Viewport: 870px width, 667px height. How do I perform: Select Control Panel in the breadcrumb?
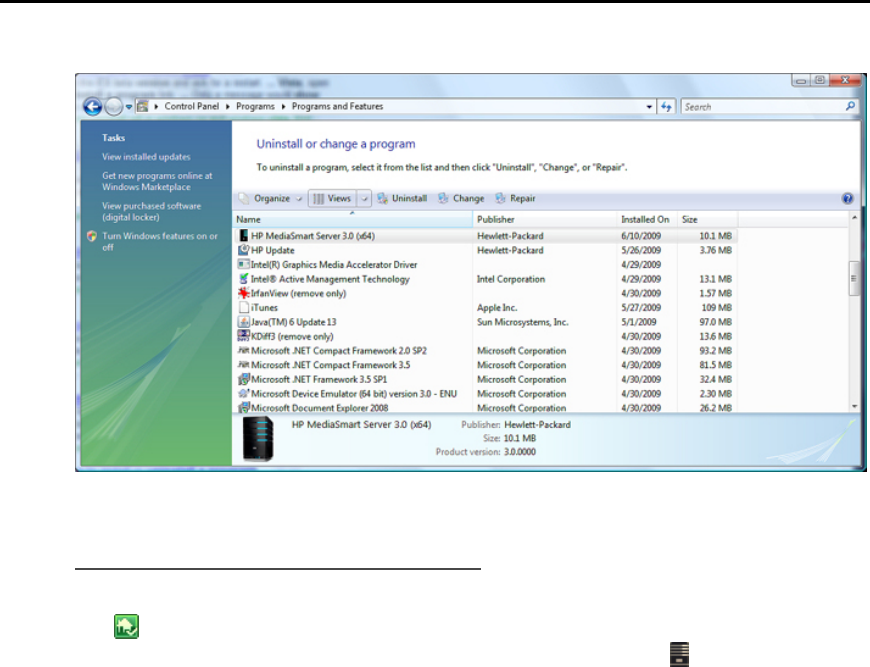coord(191,106)
